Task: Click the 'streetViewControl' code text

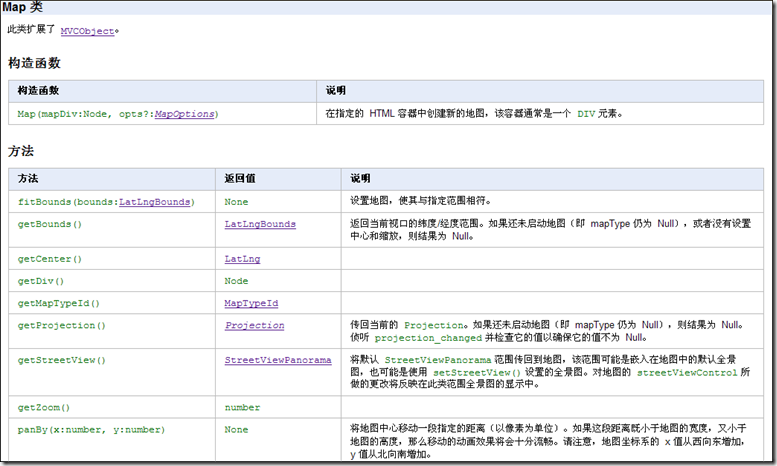Action: tap(687, 372)
